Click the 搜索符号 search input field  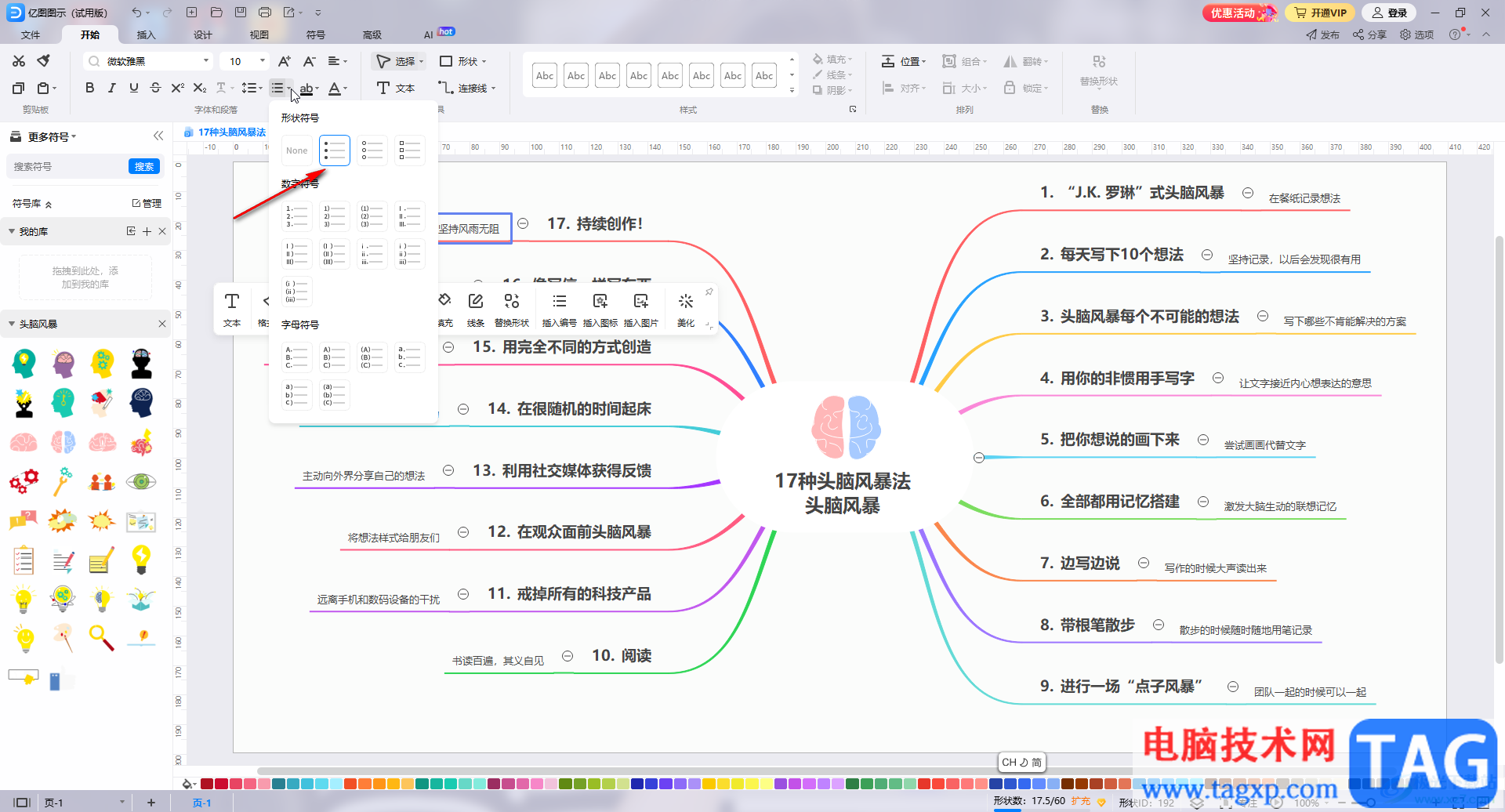67,166
